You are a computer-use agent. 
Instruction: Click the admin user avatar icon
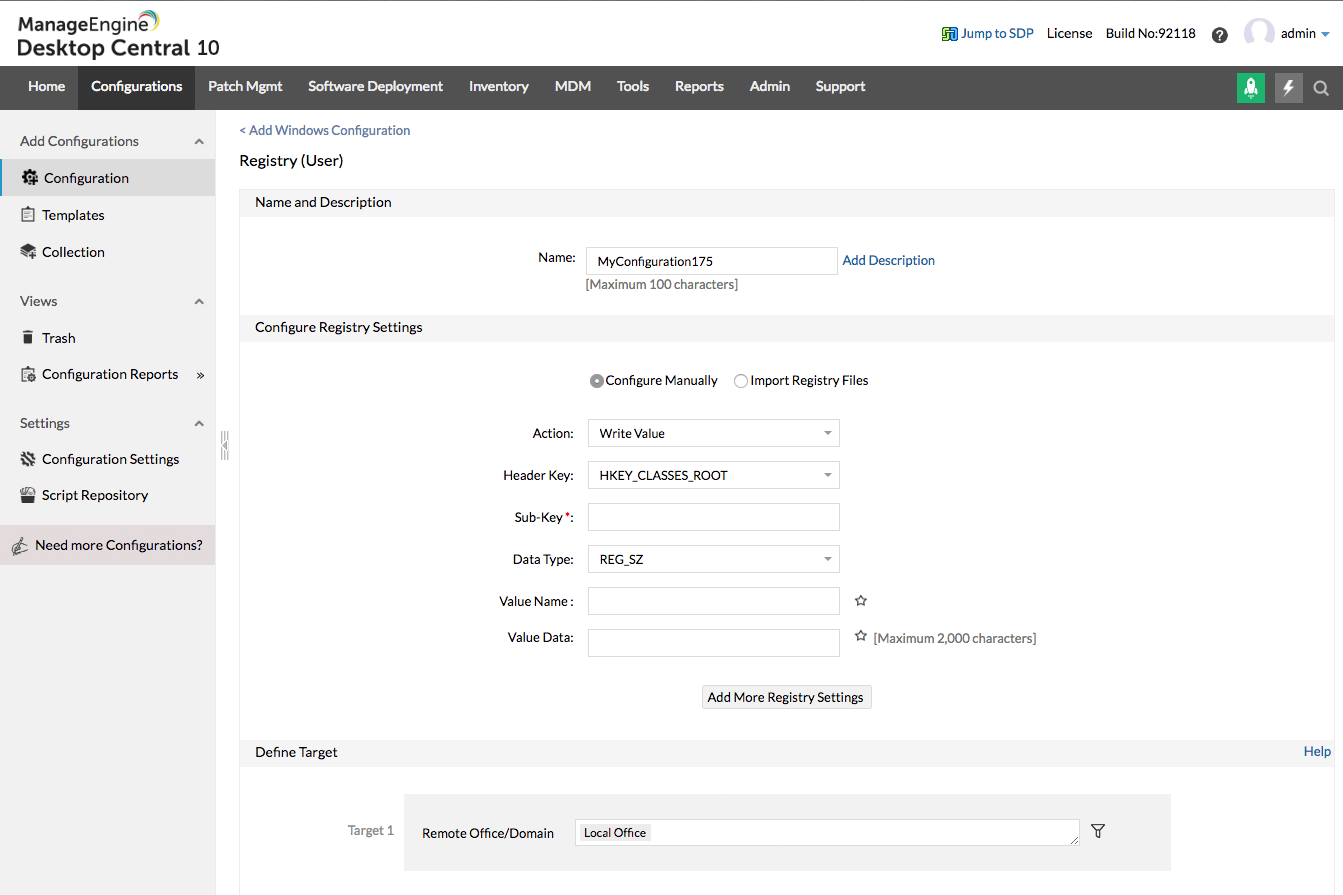(1259, 34)
